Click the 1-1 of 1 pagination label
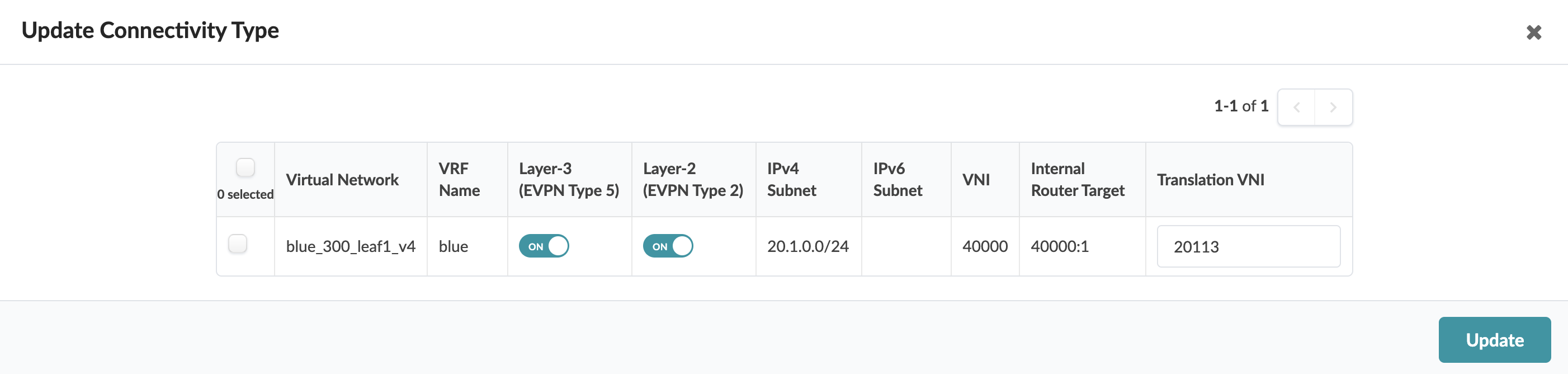This screenshot has width=1568, height=374. click(x=1240, y=106)
